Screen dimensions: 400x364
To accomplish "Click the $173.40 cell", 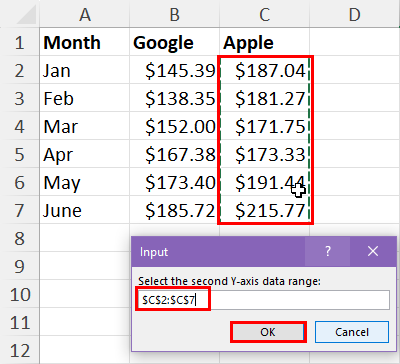I will (x=174, y=183).
